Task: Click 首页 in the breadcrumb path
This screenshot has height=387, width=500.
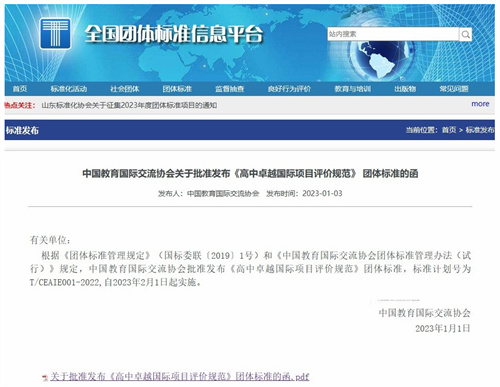Action: pyautogui.click(x=449, y=130)
